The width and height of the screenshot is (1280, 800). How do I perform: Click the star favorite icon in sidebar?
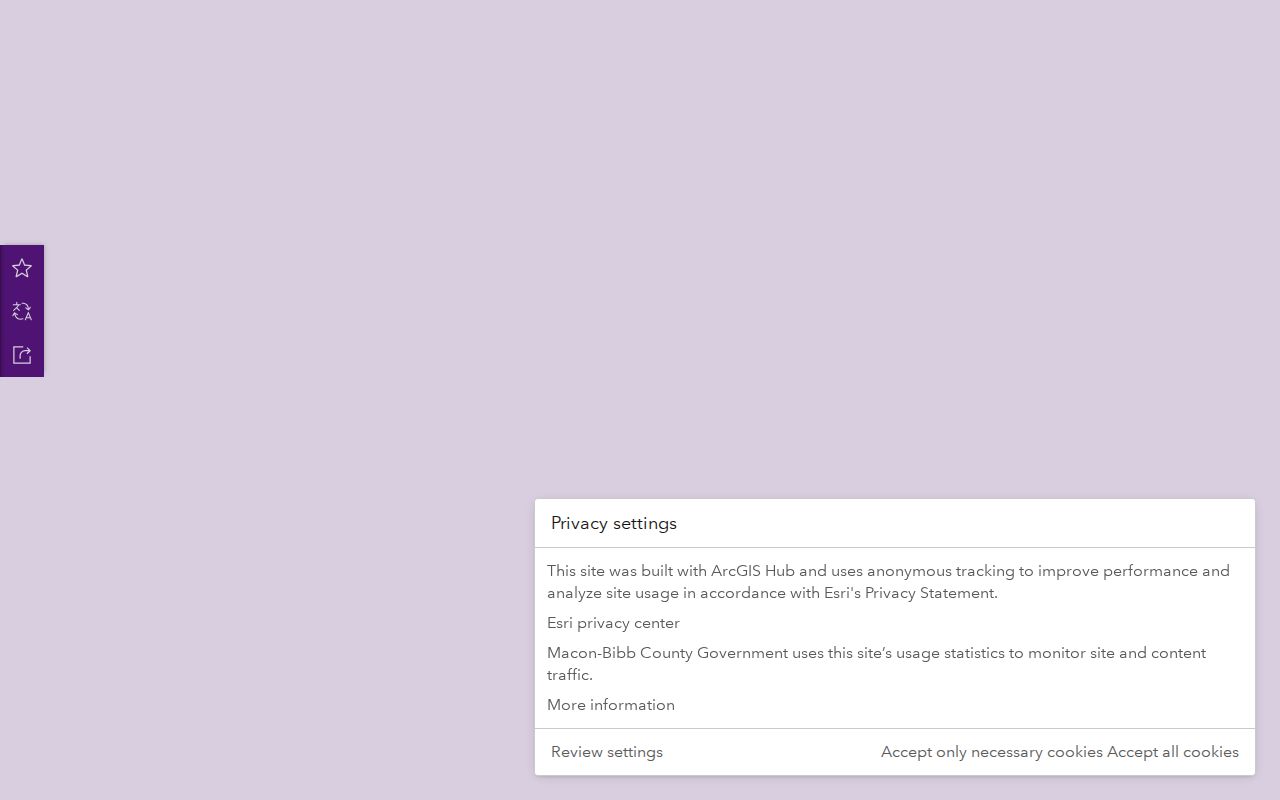[x=22, y=268]
